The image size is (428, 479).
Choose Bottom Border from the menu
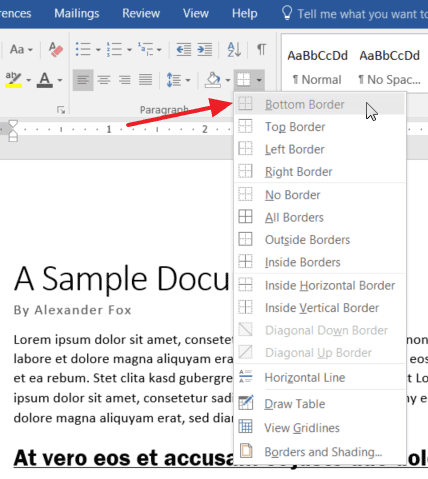[x=319, y=104]
